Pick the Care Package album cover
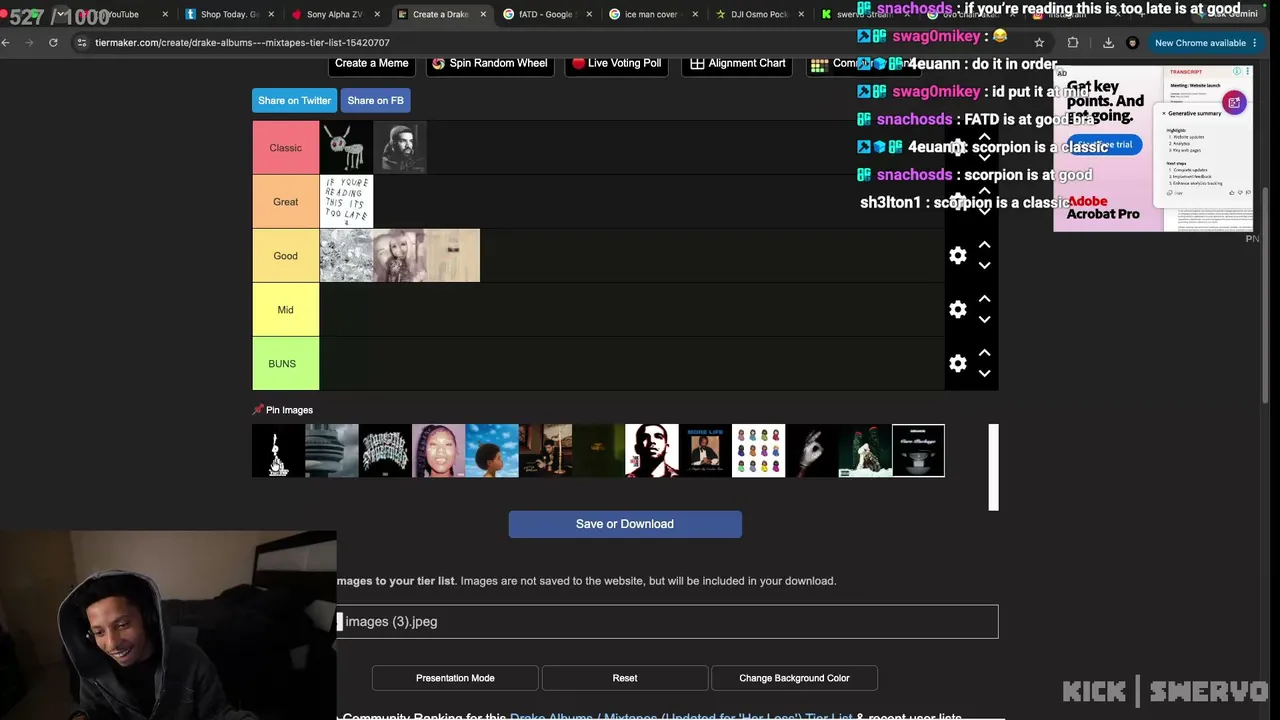 click(x=918, y=451)
